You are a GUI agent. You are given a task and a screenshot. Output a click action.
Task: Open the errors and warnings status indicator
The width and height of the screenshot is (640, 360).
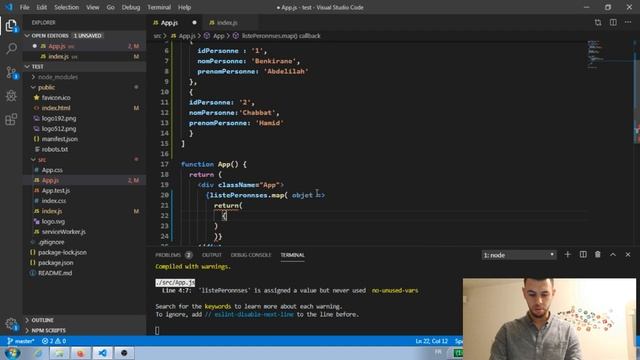point(53,341)
